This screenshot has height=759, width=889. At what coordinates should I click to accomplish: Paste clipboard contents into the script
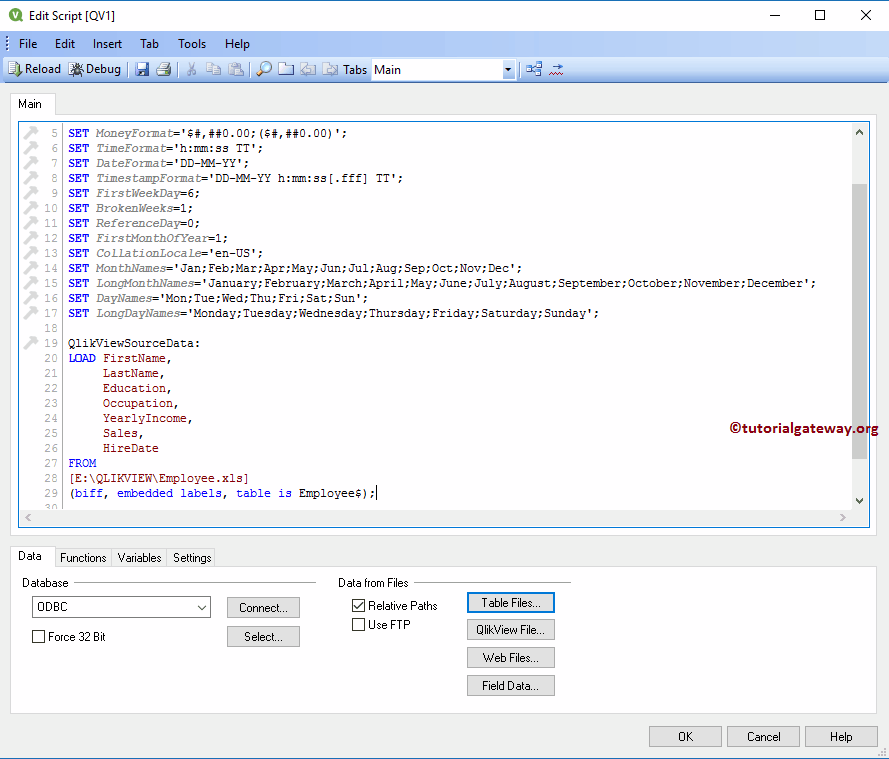236,68
